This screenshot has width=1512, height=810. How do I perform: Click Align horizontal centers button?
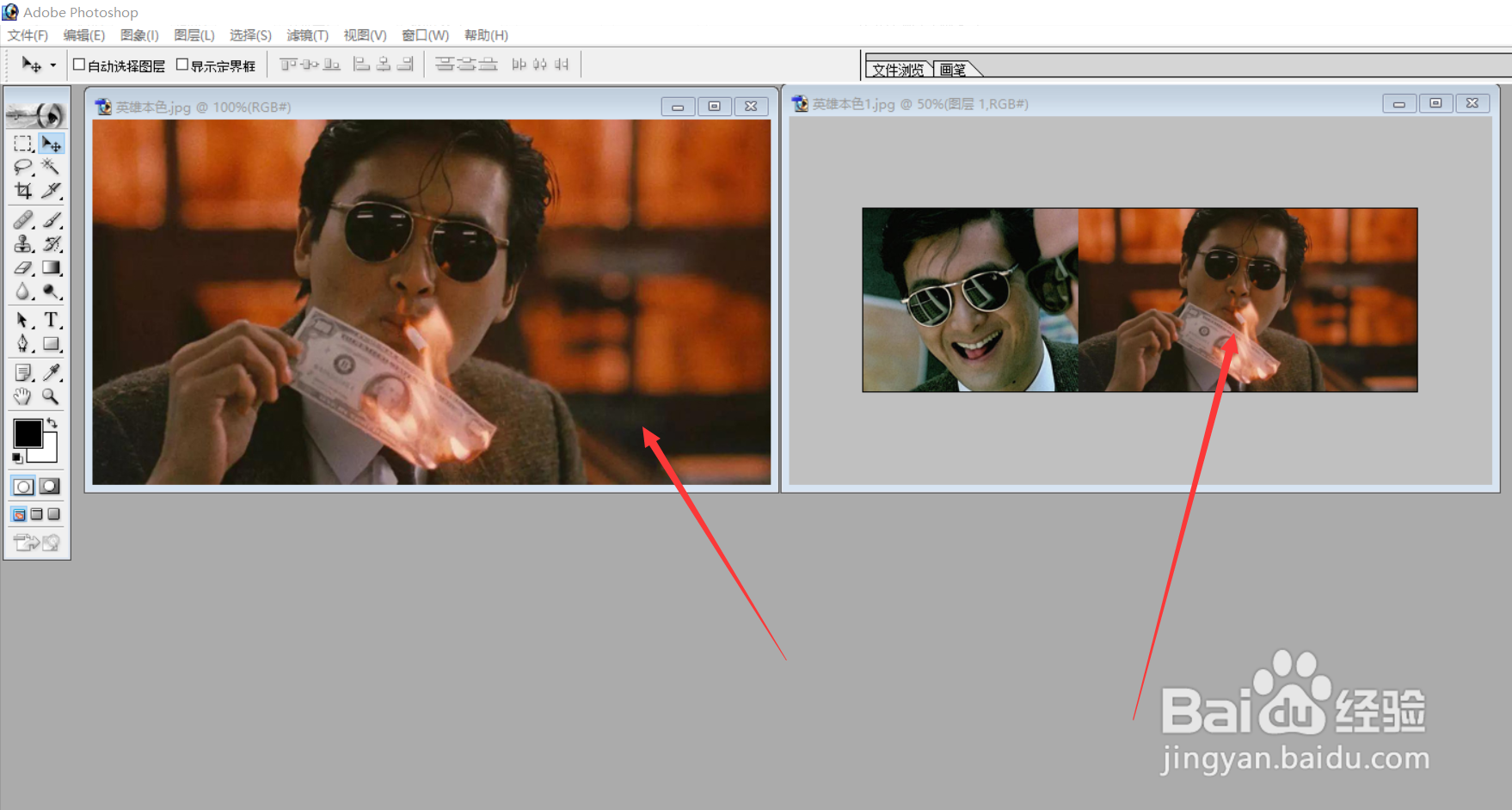tap(384, 64)
